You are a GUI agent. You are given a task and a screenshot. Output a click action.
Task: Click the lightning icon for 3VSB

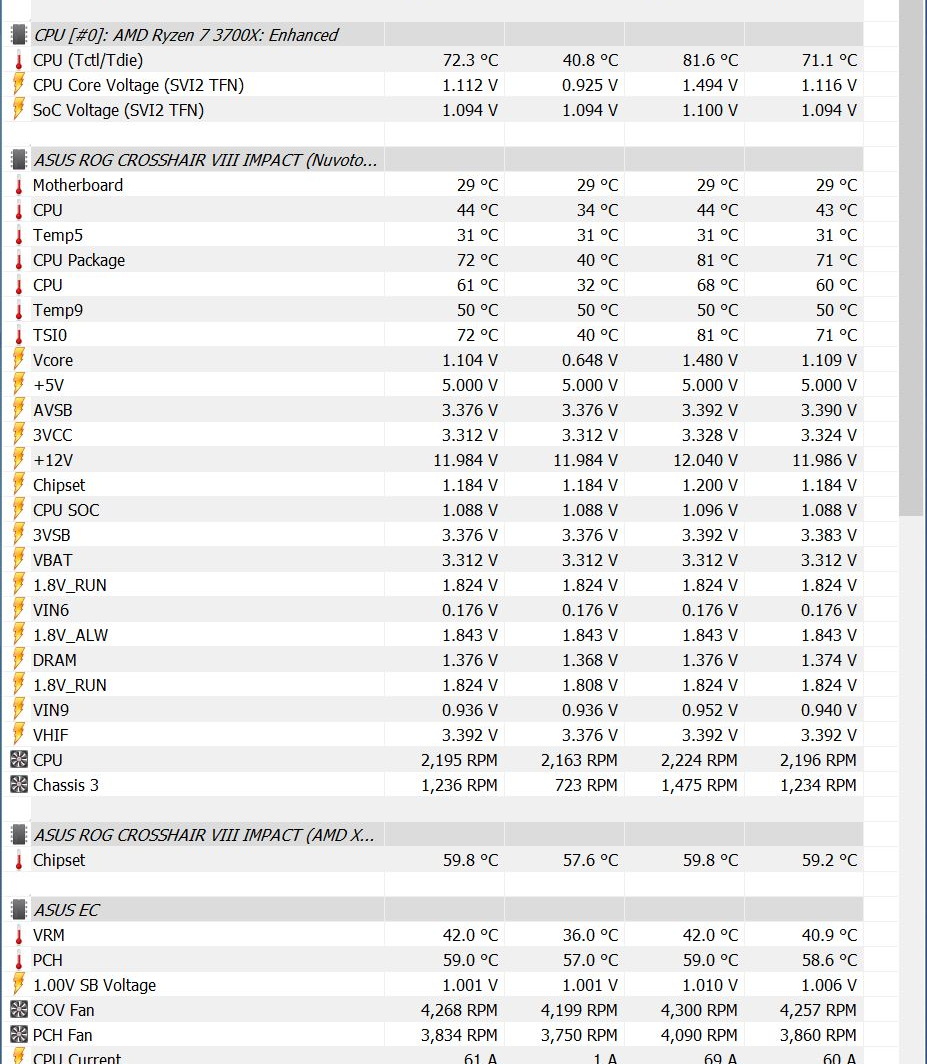[x=19, y=535]
